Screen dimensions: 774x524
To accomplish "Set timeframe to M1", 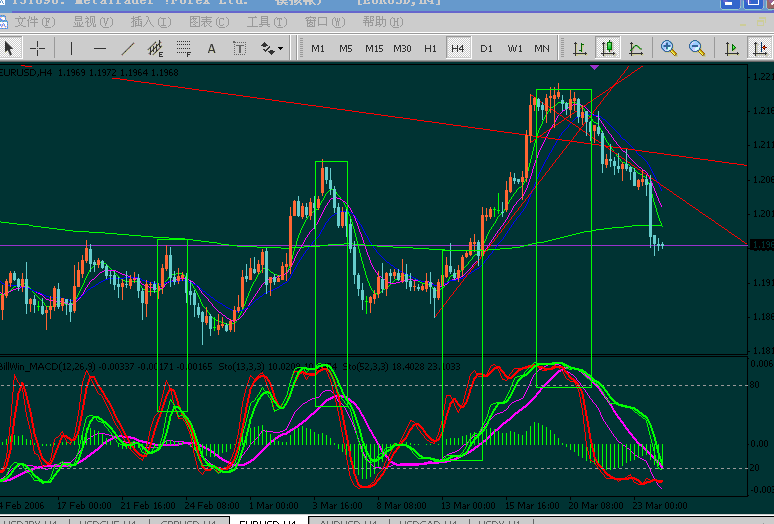I will (318, 48).
